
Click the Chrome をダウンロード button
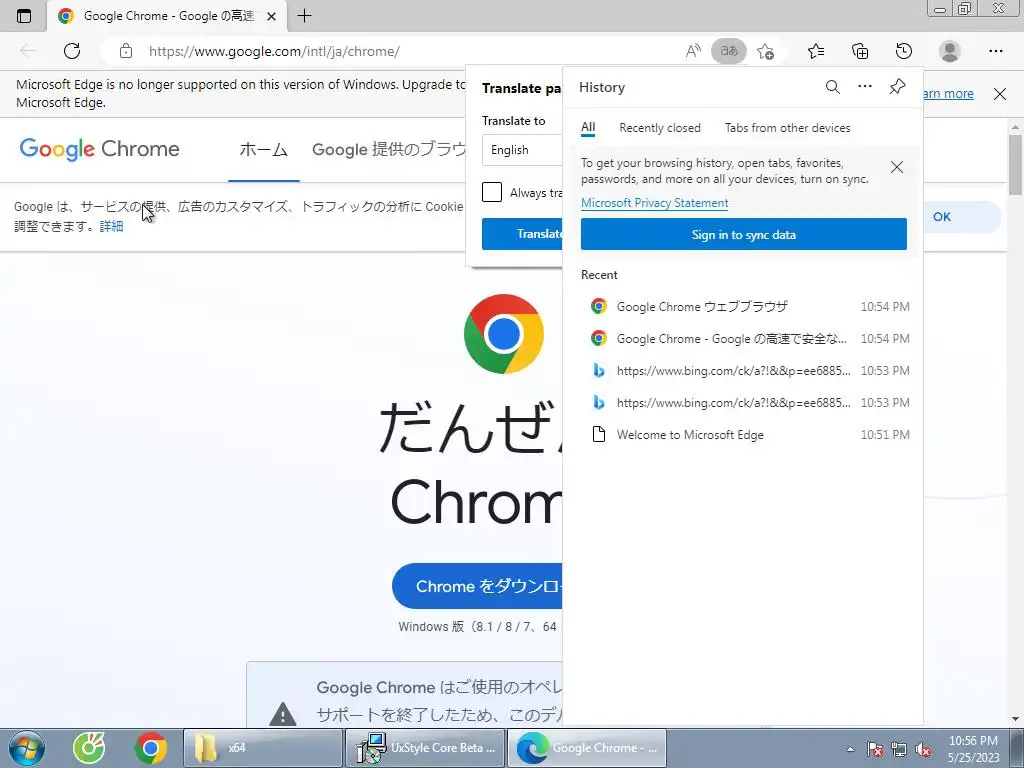point(477,586)
